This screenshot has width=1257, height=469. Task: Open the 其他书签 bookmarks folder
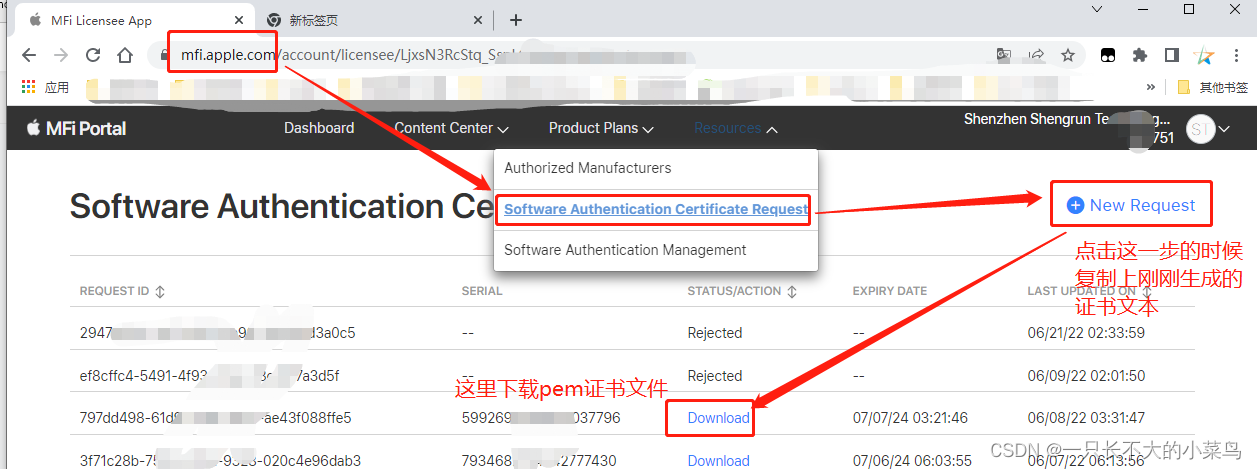pos(1212,87)
